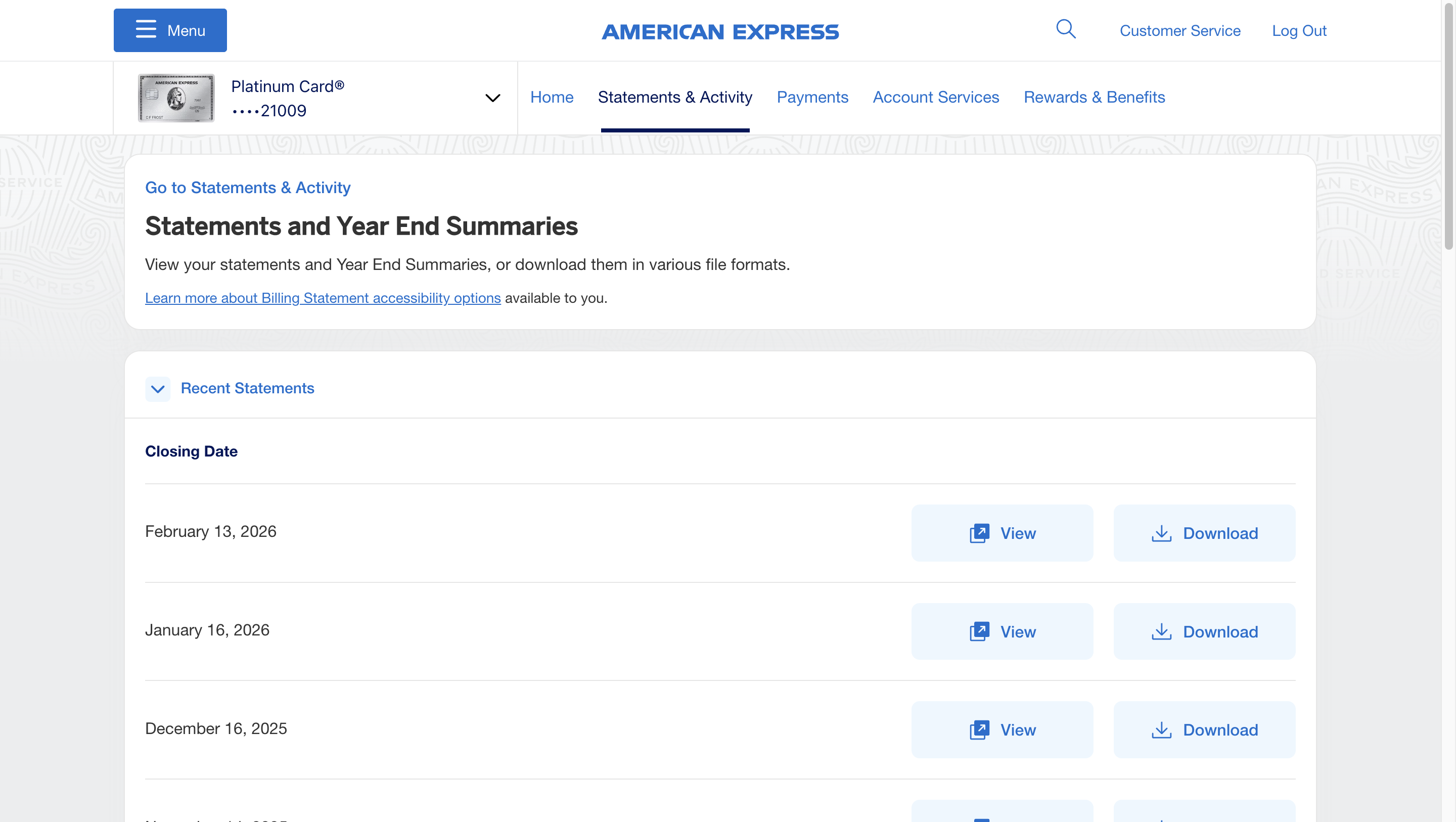
Task: Switch to the Payments tab
Action: point(812,97)
